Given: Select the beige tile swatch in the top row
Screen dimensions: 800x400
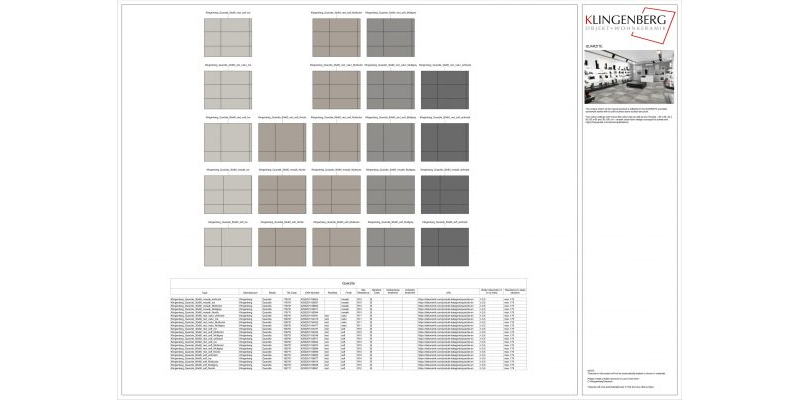Looking at the screenshot, I should (336, 38).
